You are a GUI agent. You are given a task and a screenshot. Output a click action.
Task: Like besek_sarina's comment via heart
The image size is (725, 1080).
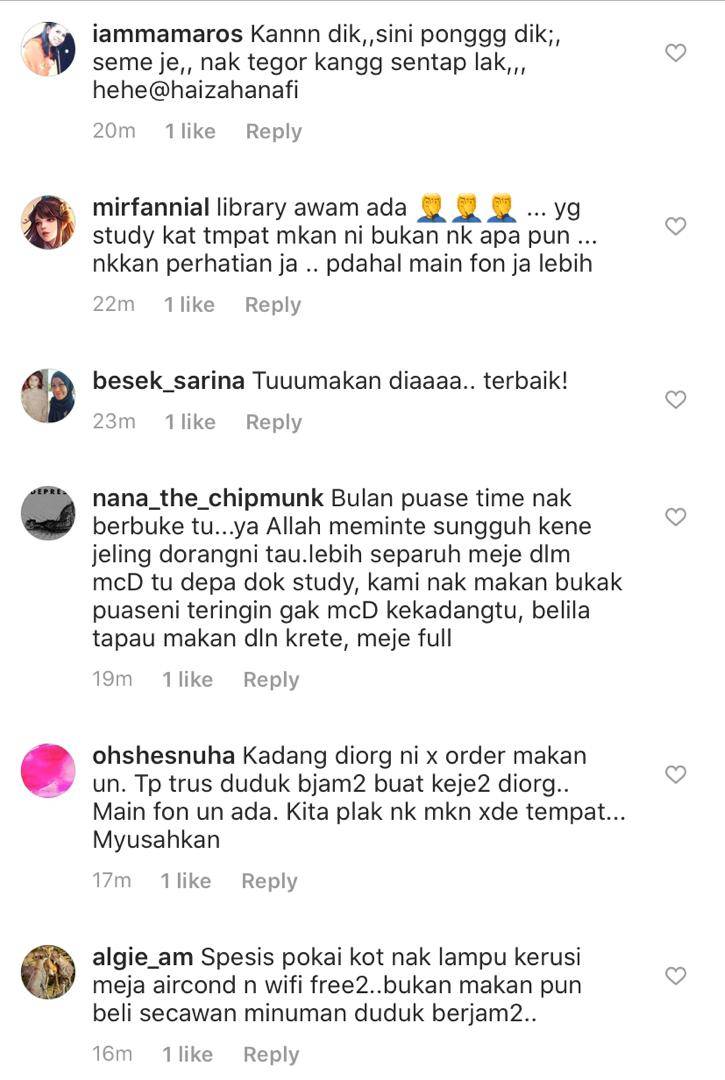(675, 399)
